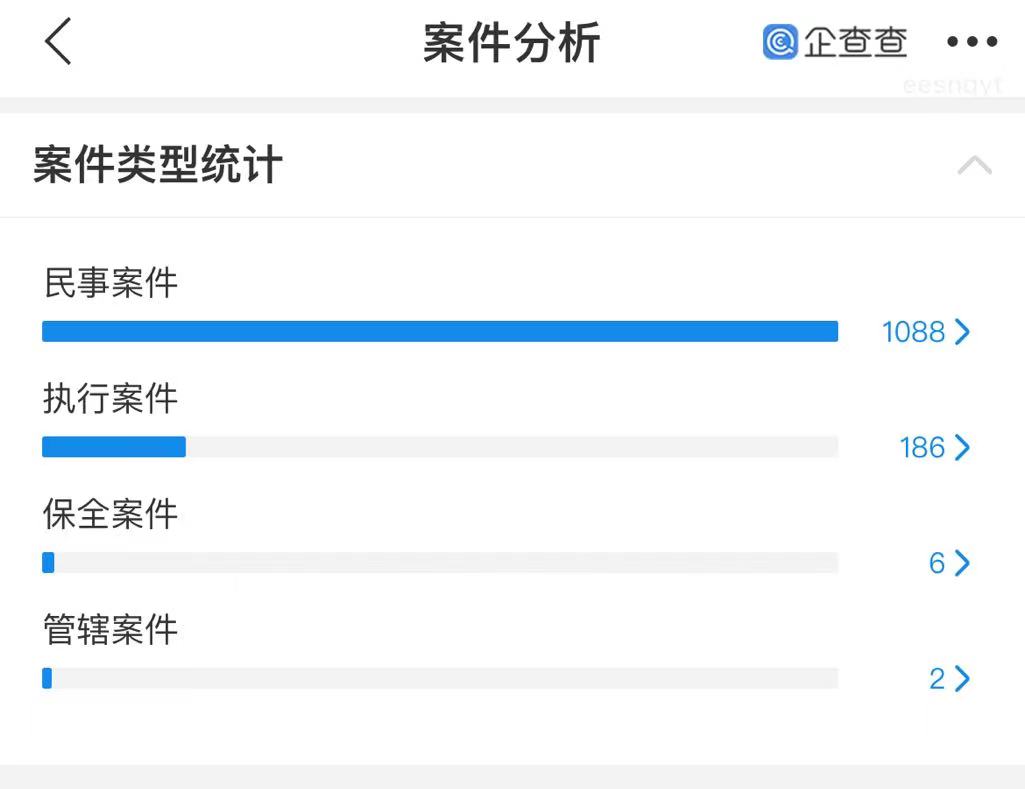View the 6 preservation cases count
This screenshot has height=789, width=1025.
[937, 563]
